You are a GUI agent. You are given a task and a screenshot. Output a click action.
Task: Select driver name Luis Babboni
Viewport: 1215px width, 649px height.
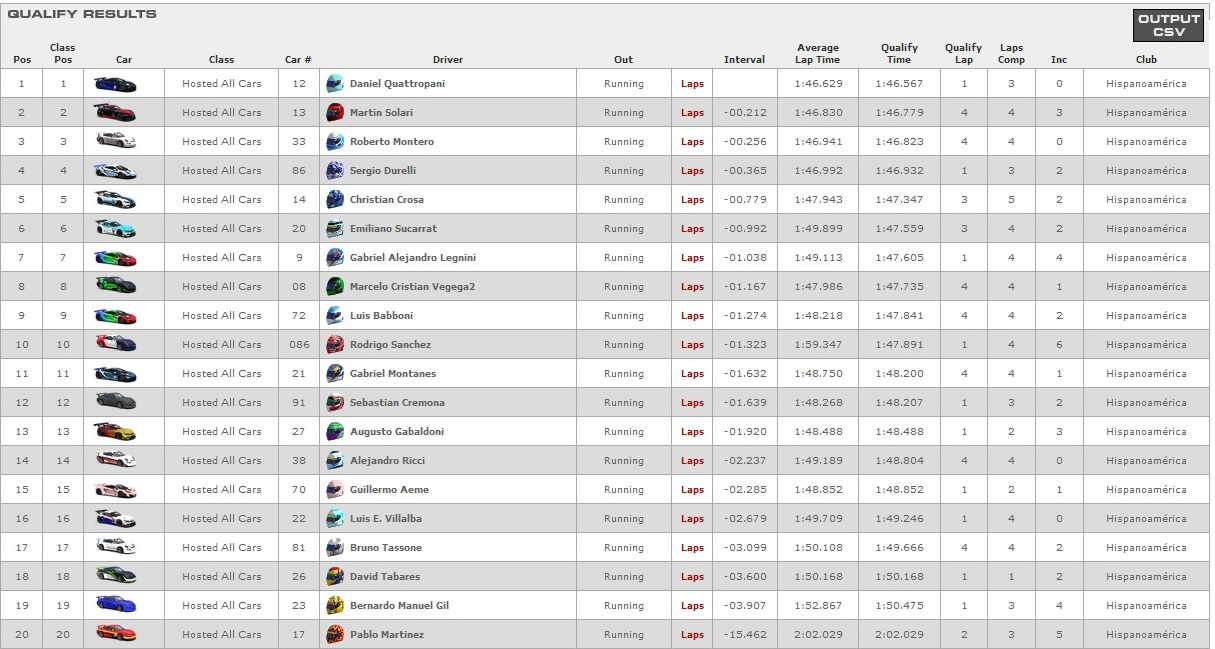coord(381,316)
